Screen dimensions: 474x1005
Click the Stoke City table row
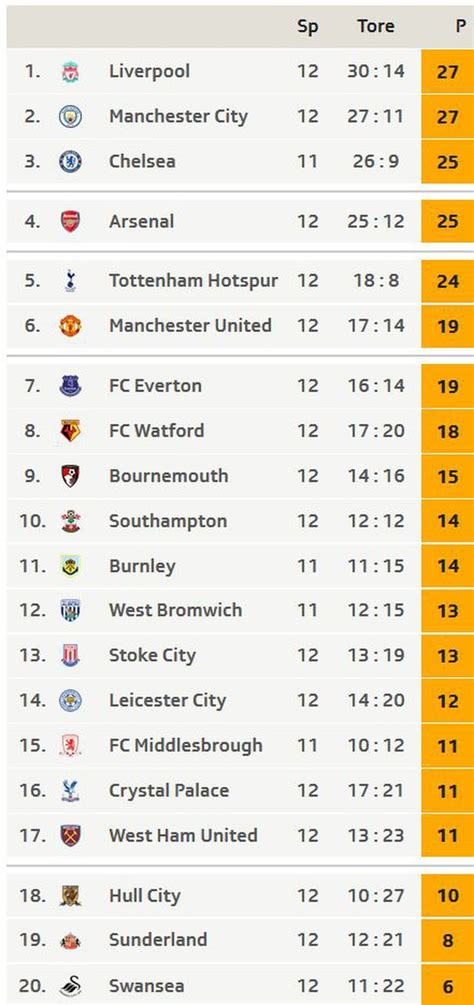(x=240, y=656)
